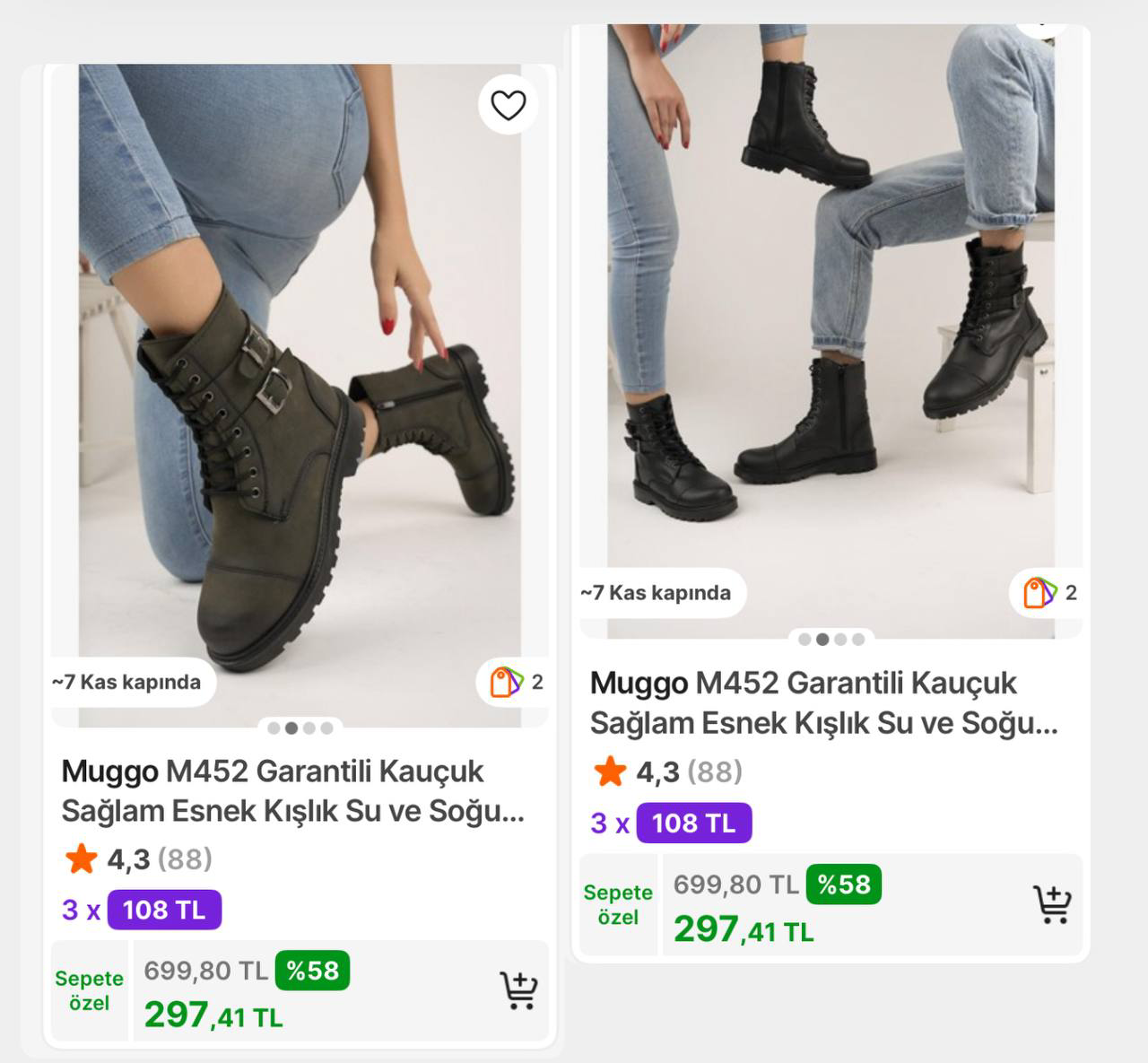Click the %58 discount badge on green boot card

(x=312, y=970)
